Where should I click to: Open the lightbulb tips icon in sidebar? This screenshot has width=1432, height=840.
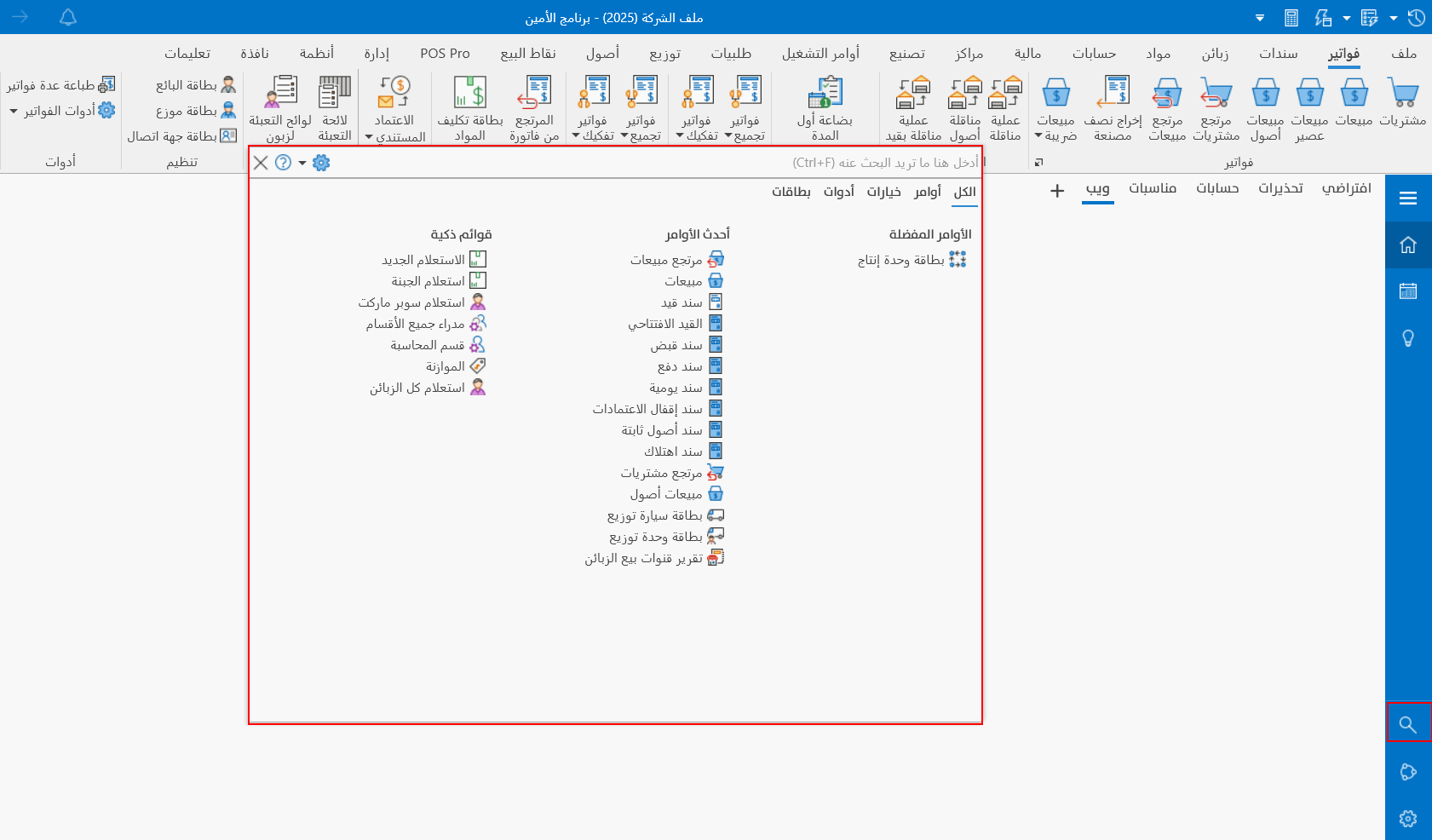[1408, 338]
